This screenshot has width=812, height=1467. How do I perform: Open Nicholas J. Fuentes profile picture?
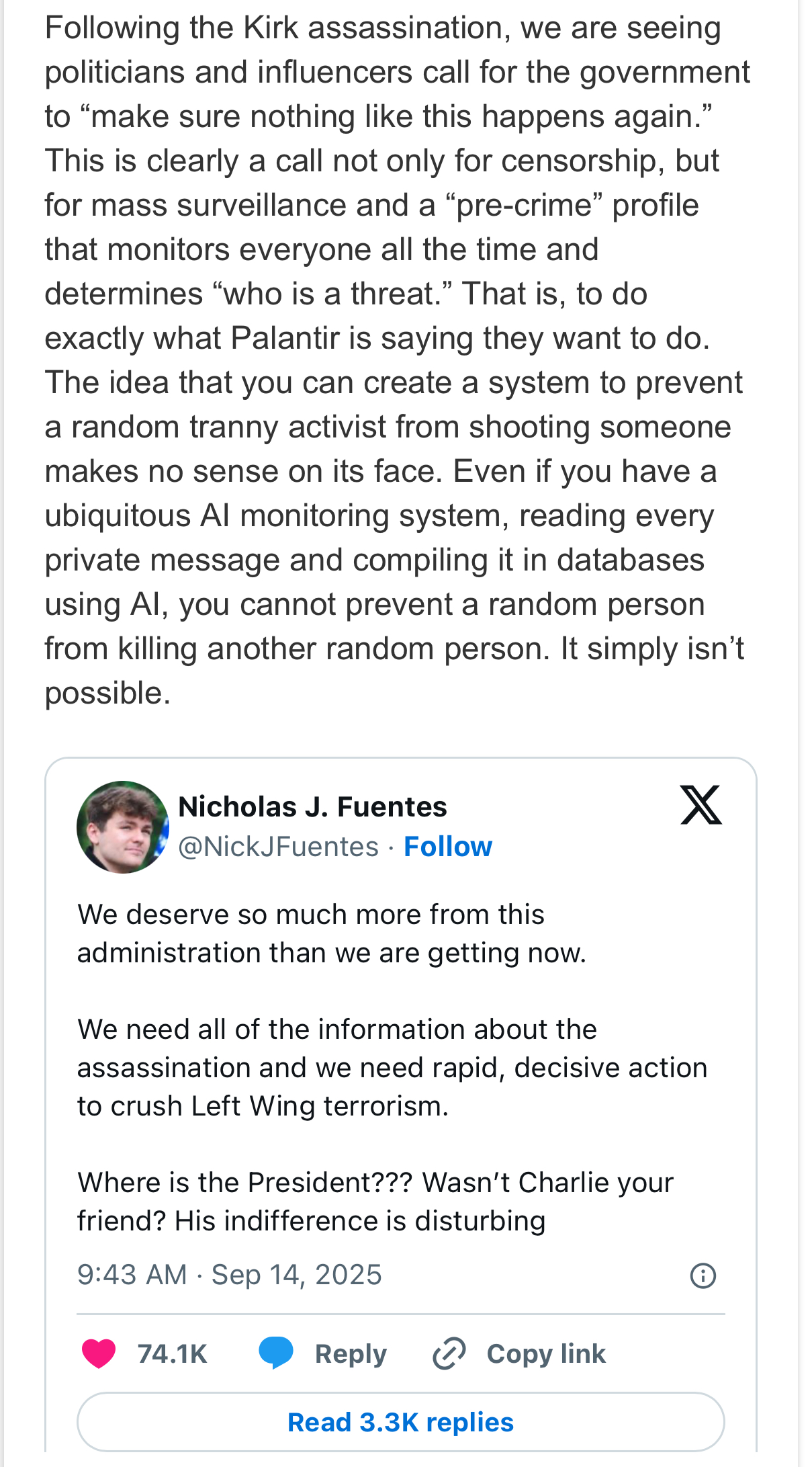123,827
